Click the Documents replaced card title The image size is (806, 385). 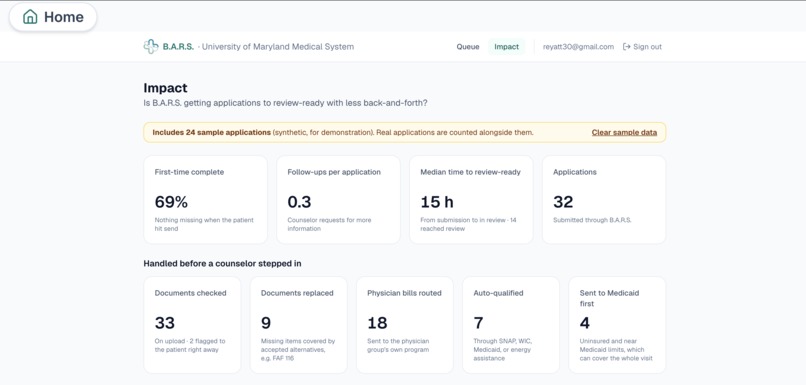(x=297, y=293)
